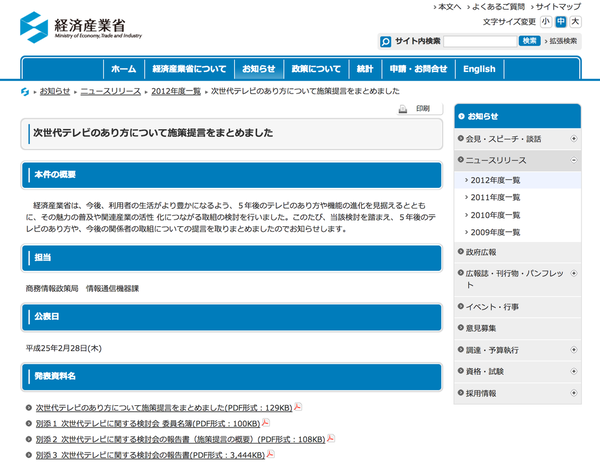Image resolution: width=600 pixels, height=470 pixels.
Task: Click PDF icon next to 別添1 委員名簿 link
Action: pos(265,423)
